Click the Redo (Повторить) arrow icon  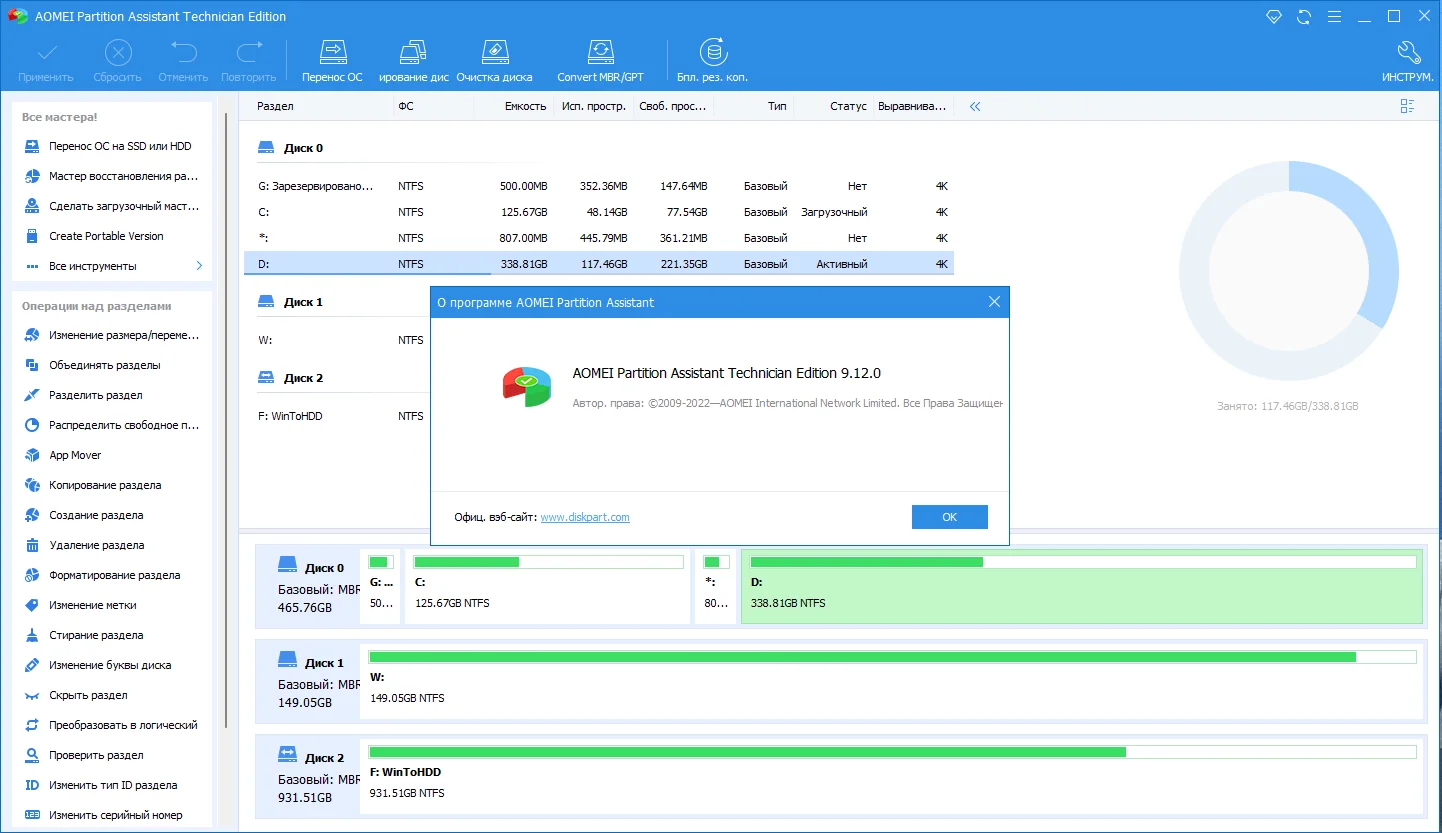coord(248,52)
